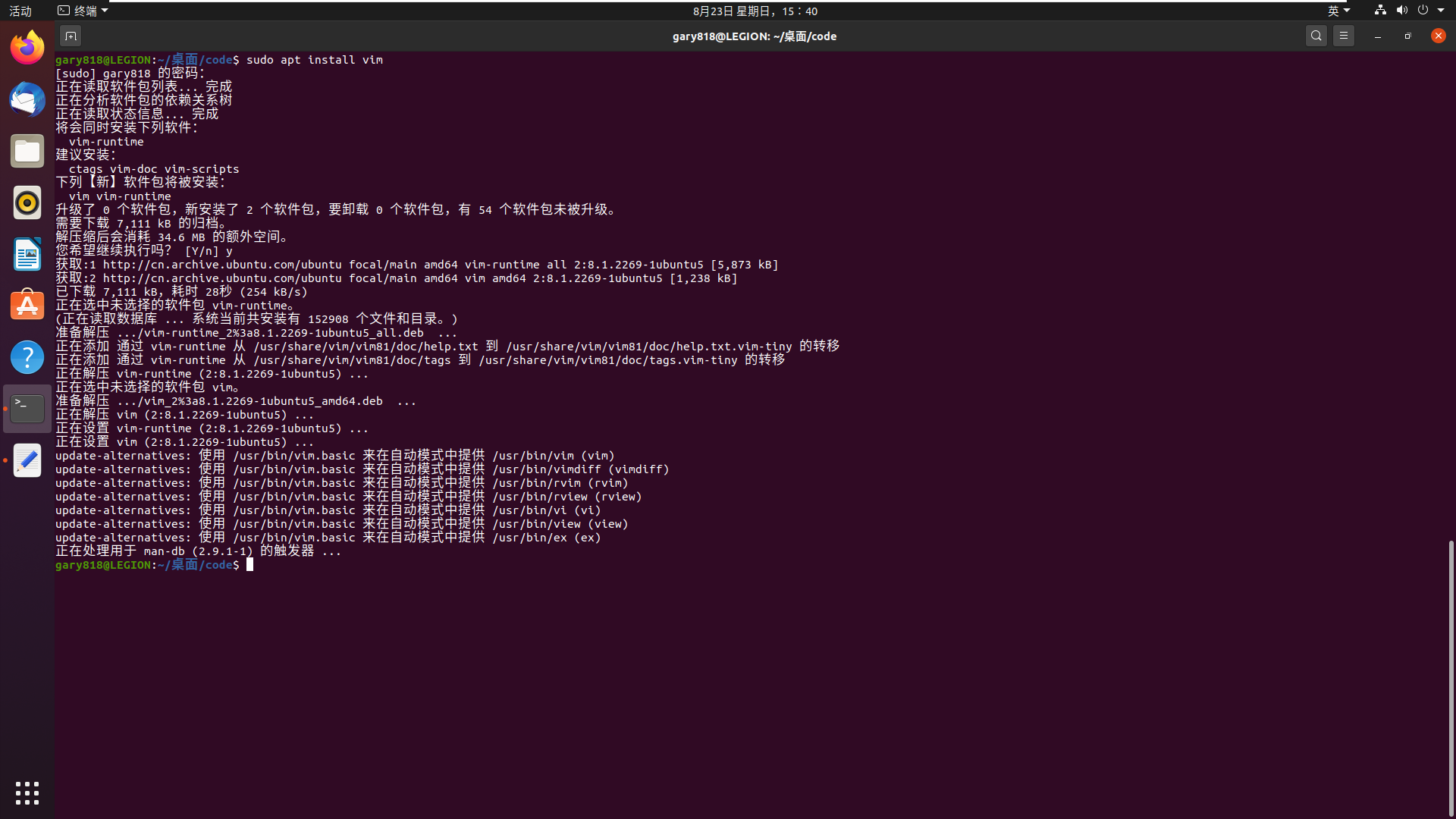
Task: Open the Help dock icon
Action: pyautogui.click(x=27, y=357)
